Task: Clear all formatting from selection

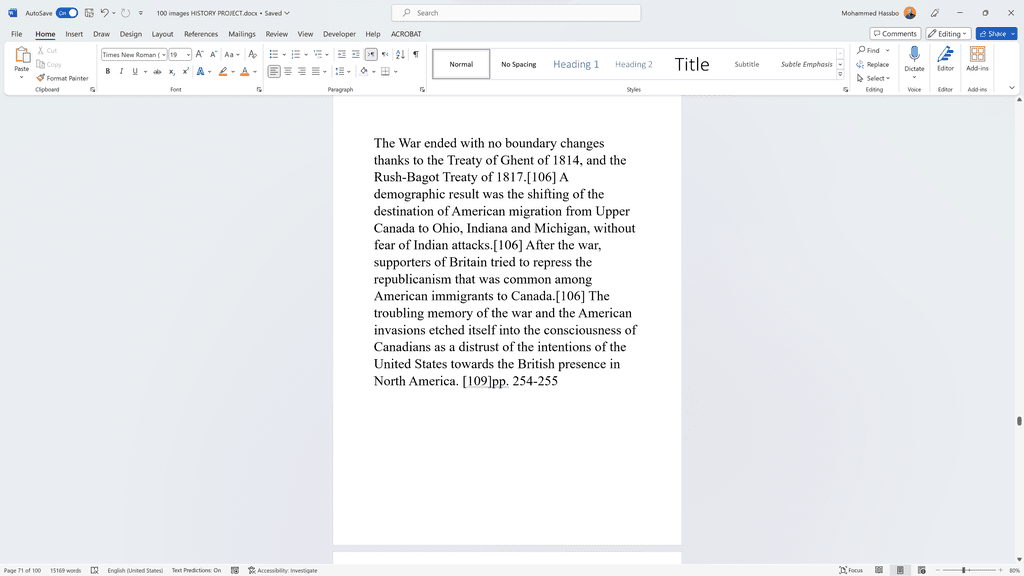Action: 253,55
